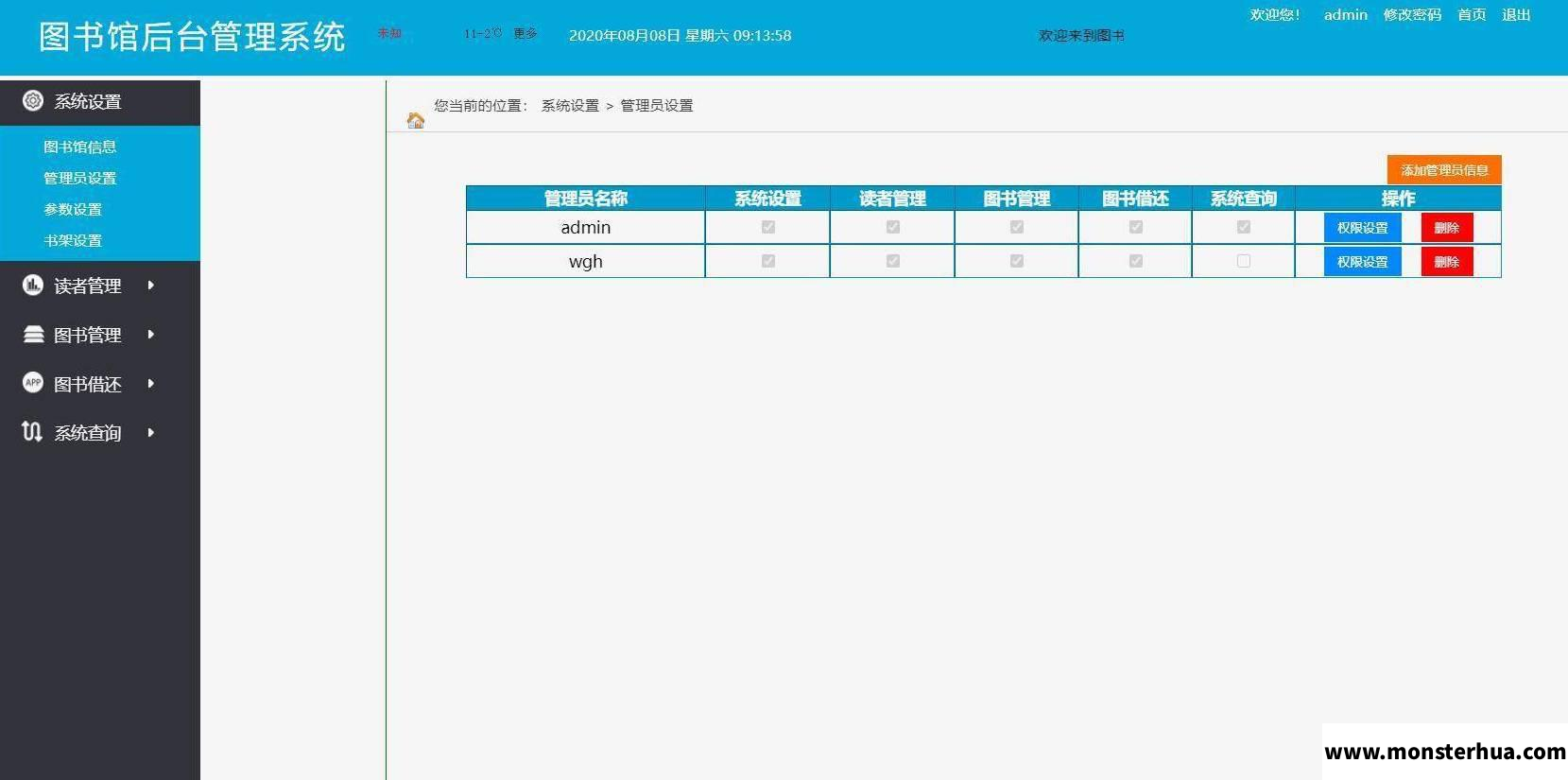Click the 系统设置 column header

tap(768, 199)
